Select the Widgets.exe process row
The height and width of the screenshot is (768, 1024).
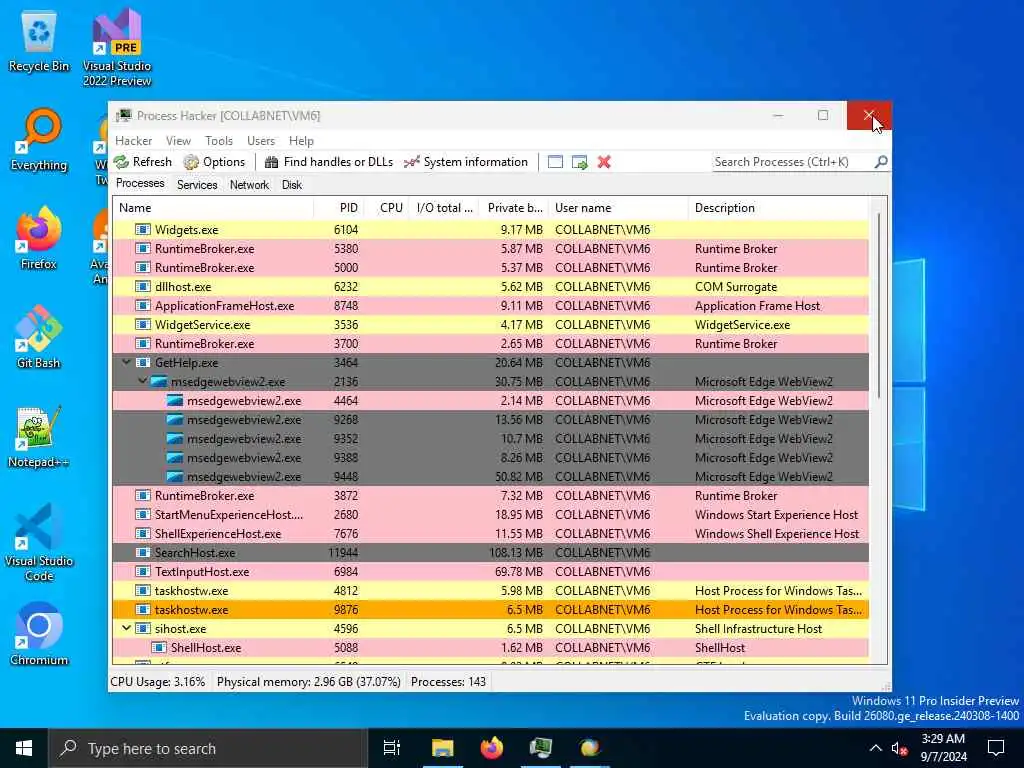point(490,229)
